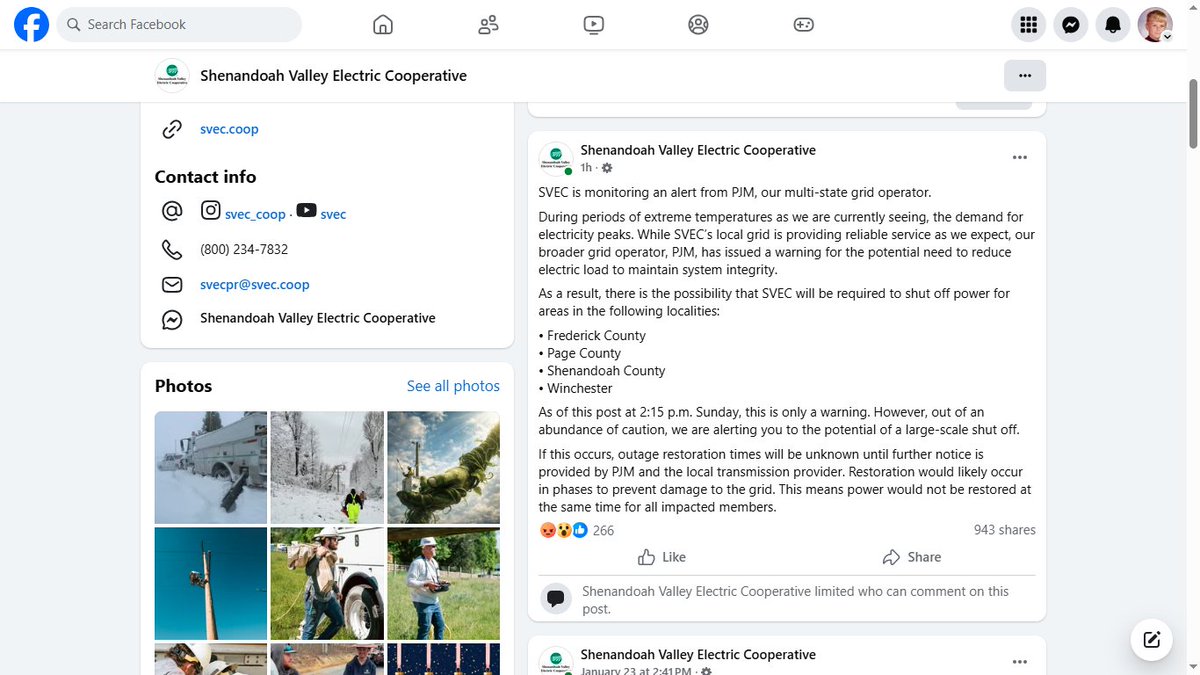Click the Messenger icon in Contact info
This screenshot has width=1200, height=675.
[x=172, y=319]
